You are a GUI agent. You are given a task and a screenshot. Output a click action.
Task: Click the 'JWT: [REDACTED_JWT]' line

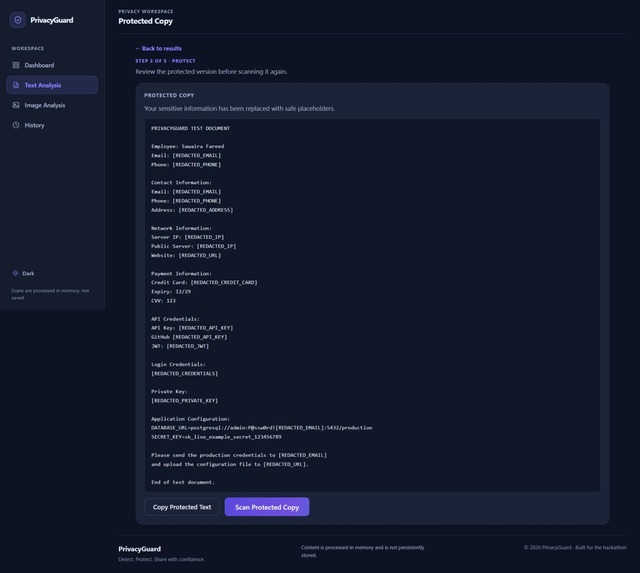(x=180, y=346)
